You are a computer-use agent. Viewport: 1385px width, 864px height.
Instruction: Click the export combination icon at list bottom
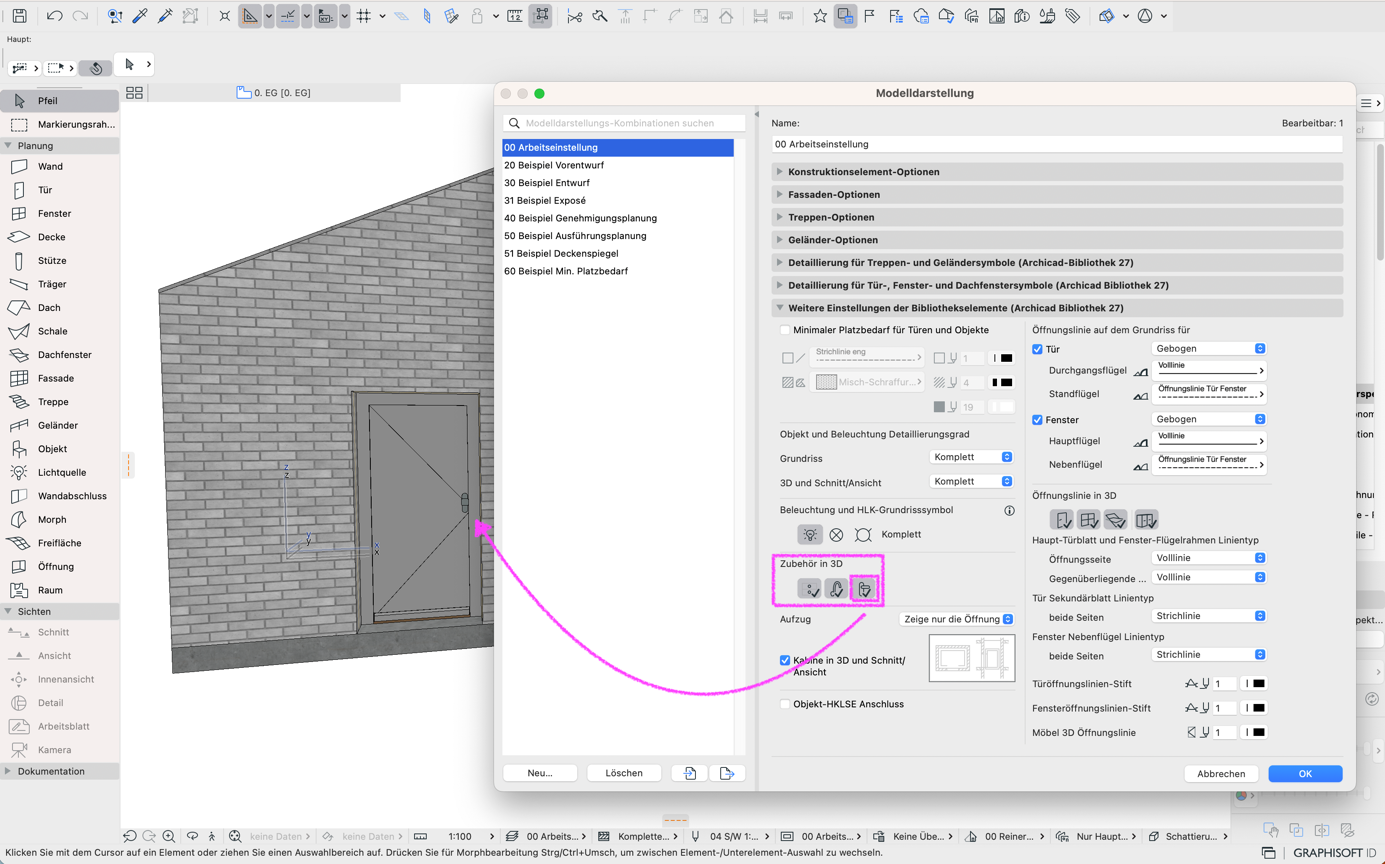point(727,773)
